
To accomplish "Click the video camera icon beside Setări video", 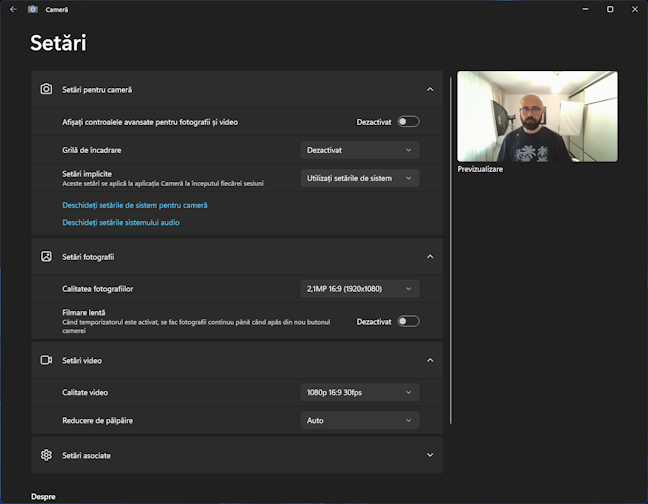I will (46, 360).
